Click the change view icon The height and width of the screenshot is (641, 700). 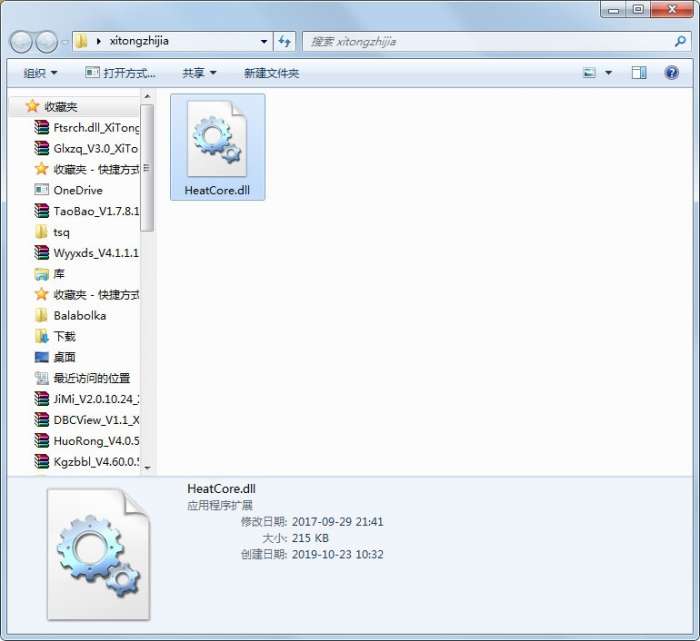(x=589, y=73)
